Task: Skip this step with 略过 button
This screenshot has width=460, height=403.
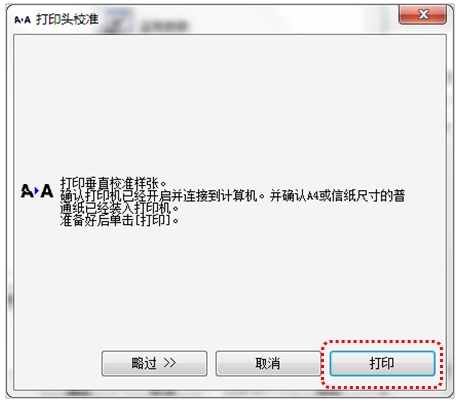Action: coord(154,363)
